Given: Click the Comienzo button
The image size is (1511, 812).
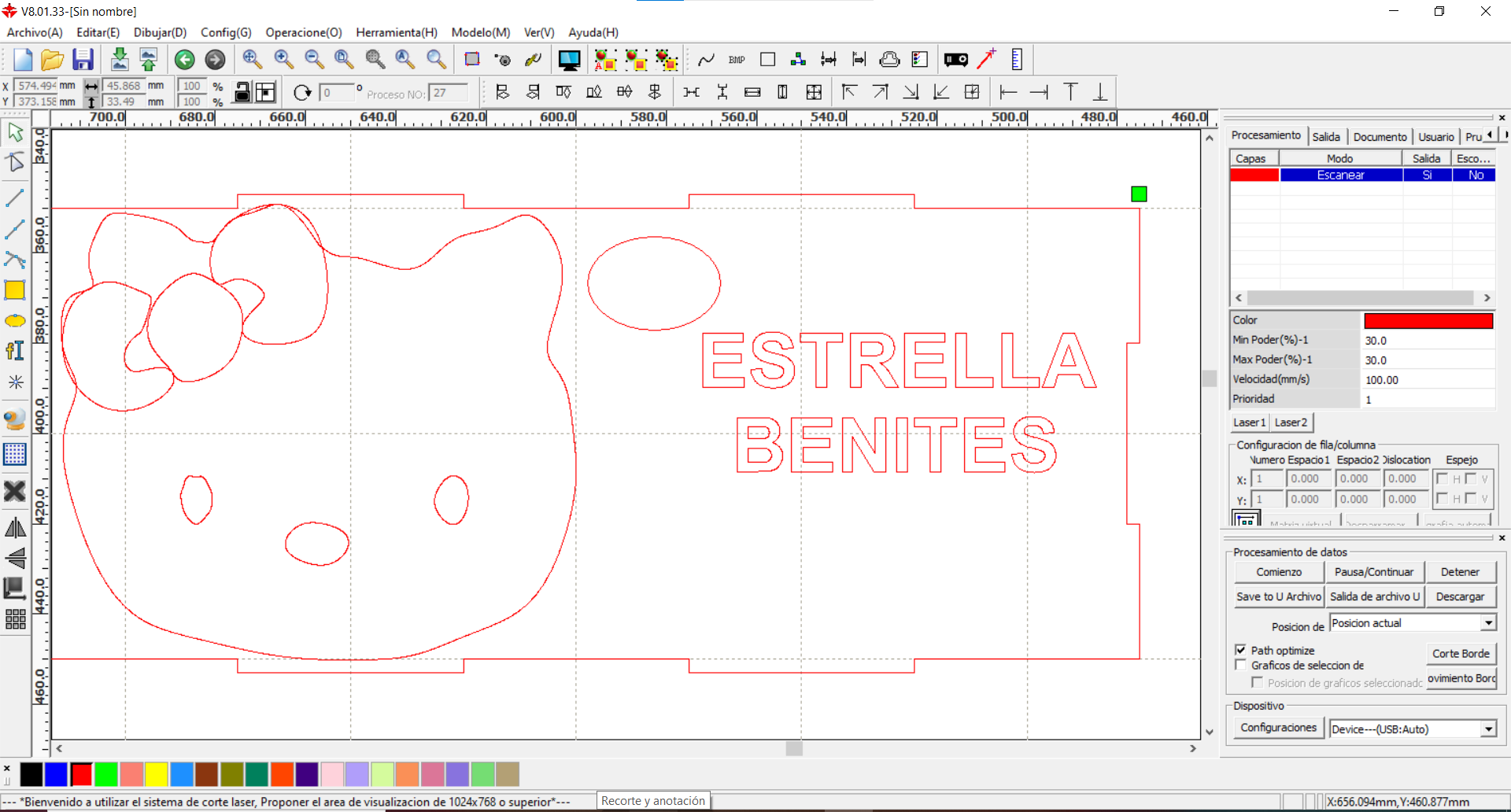Looking at the screenshot, I should [x=1279, y=572].
